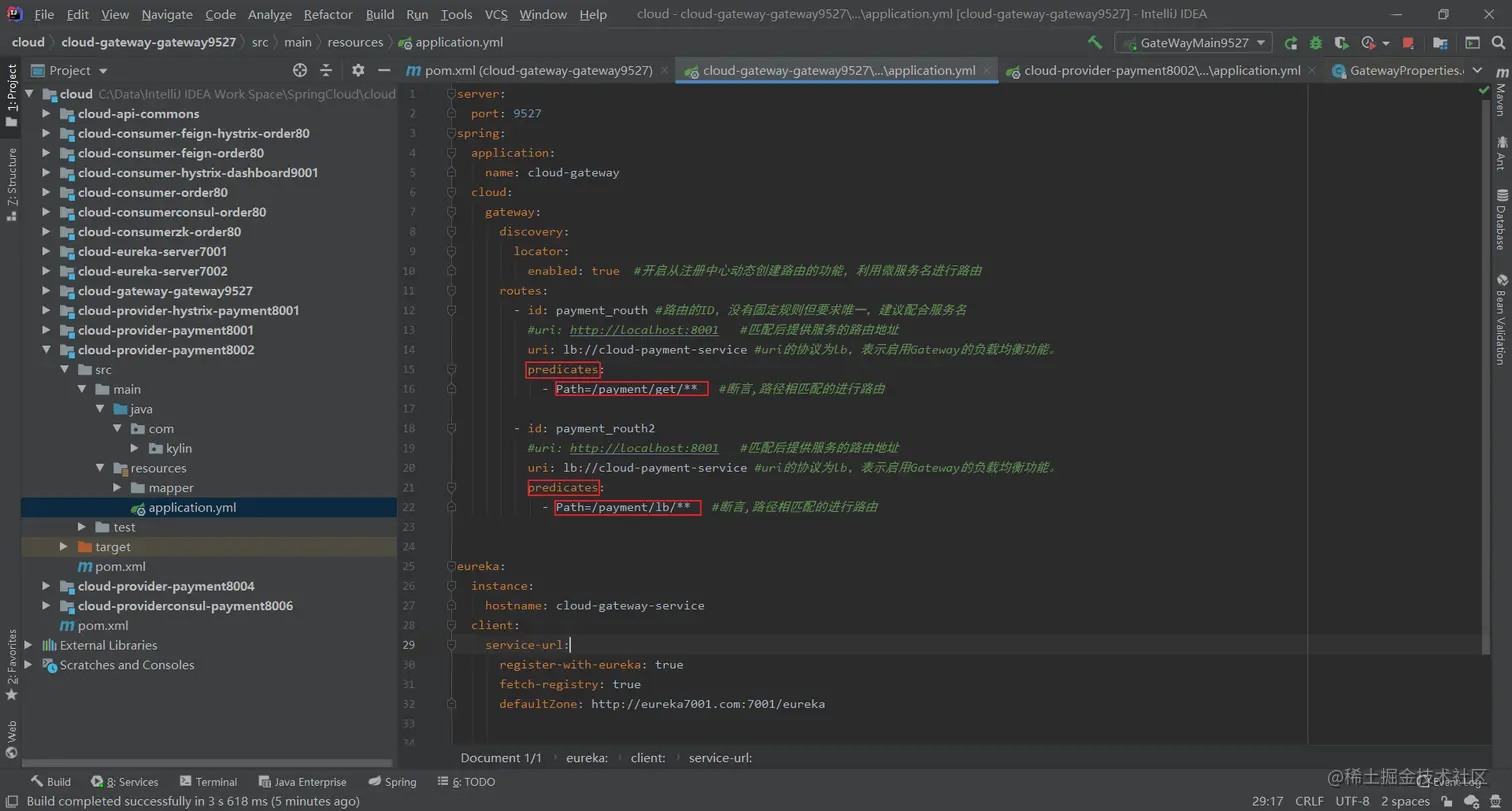
Task: Switch to GatewayProperties editor tab
Action: (x=1398, y=70)
